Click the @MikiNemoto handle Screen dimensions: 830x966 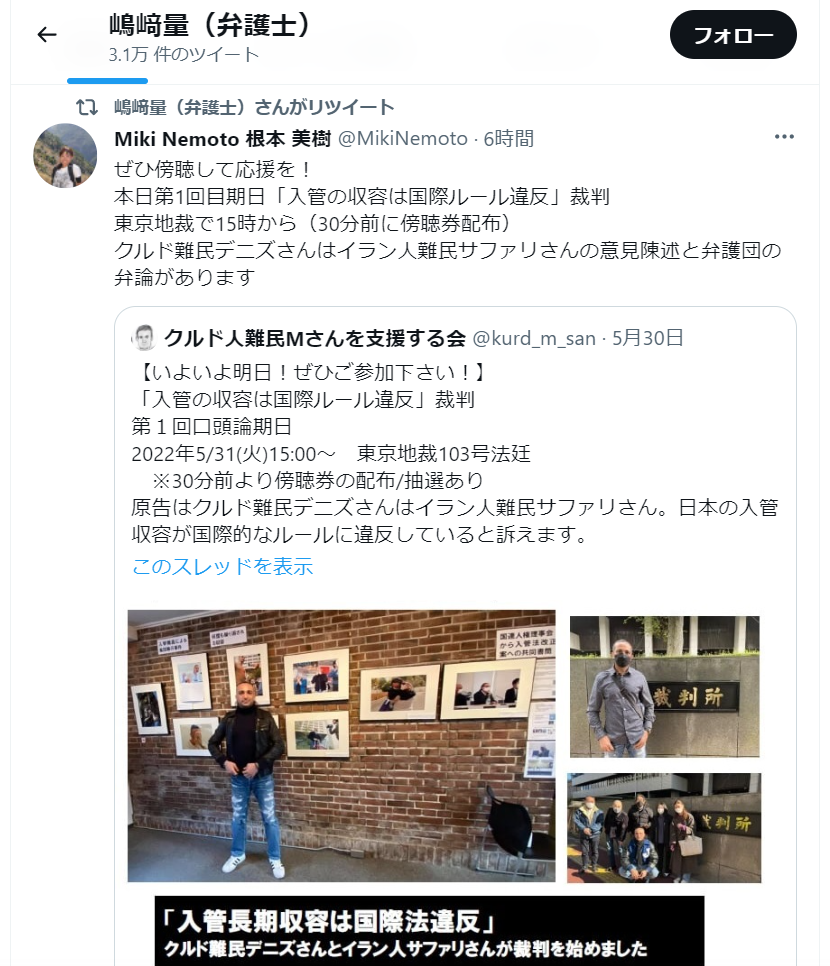[403, 139]
